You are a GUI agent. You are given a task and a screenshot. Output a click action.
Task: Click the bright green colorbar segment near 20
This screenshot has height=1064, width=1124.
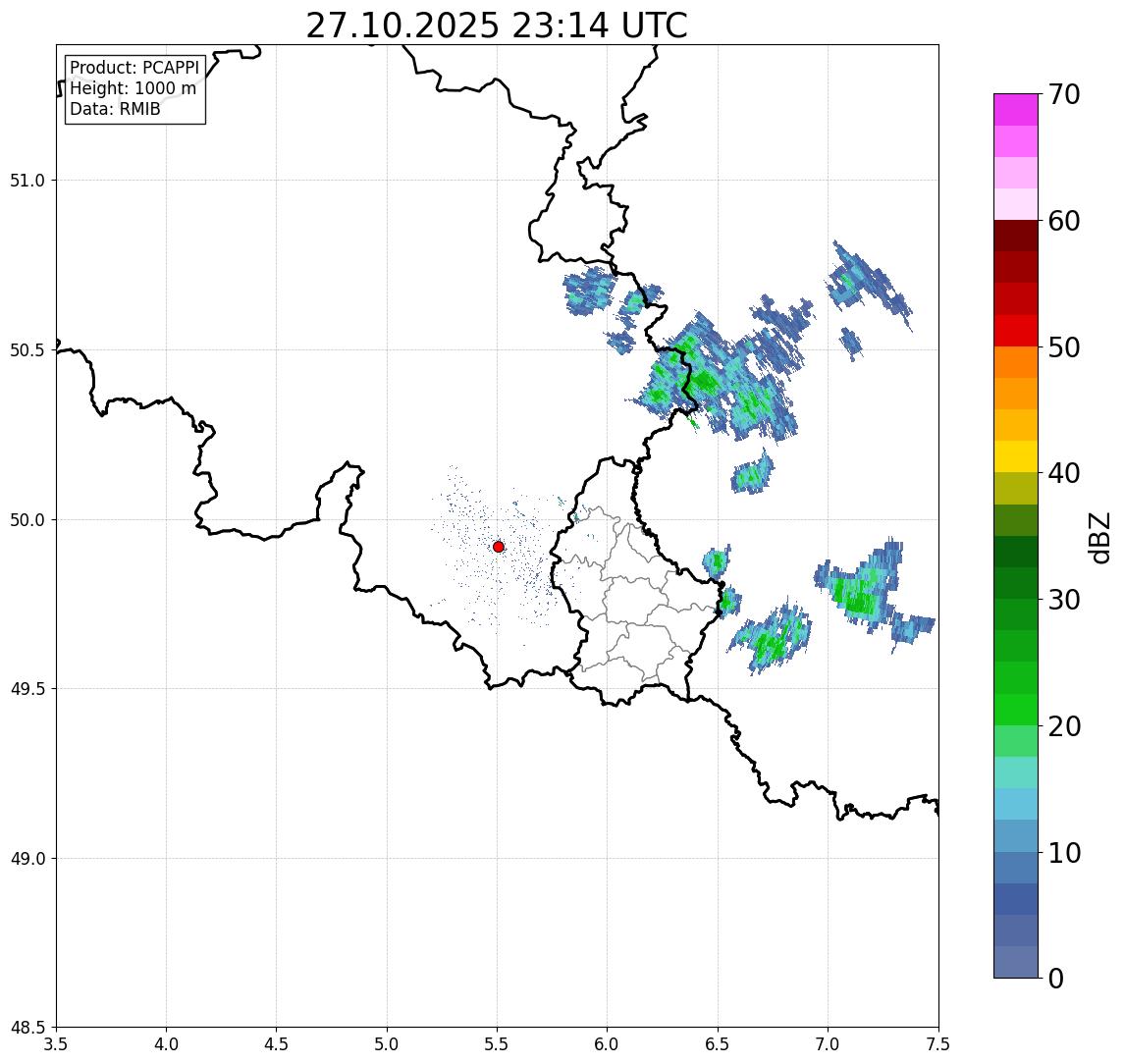1016,710
